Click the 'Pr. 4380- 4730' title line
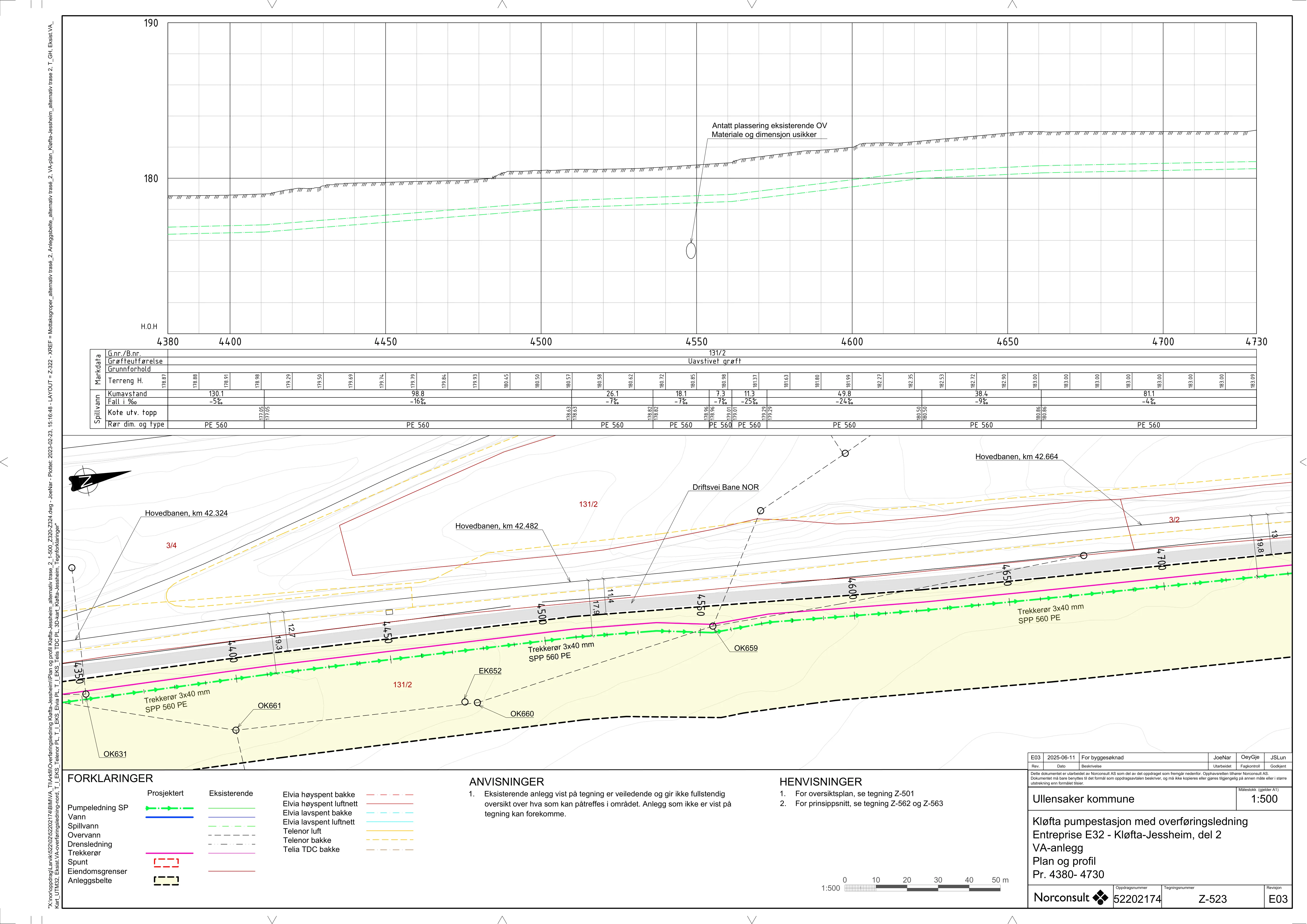Image resolution: width=1307 pixels, height=924 pixels. (x=1068, y=874)
